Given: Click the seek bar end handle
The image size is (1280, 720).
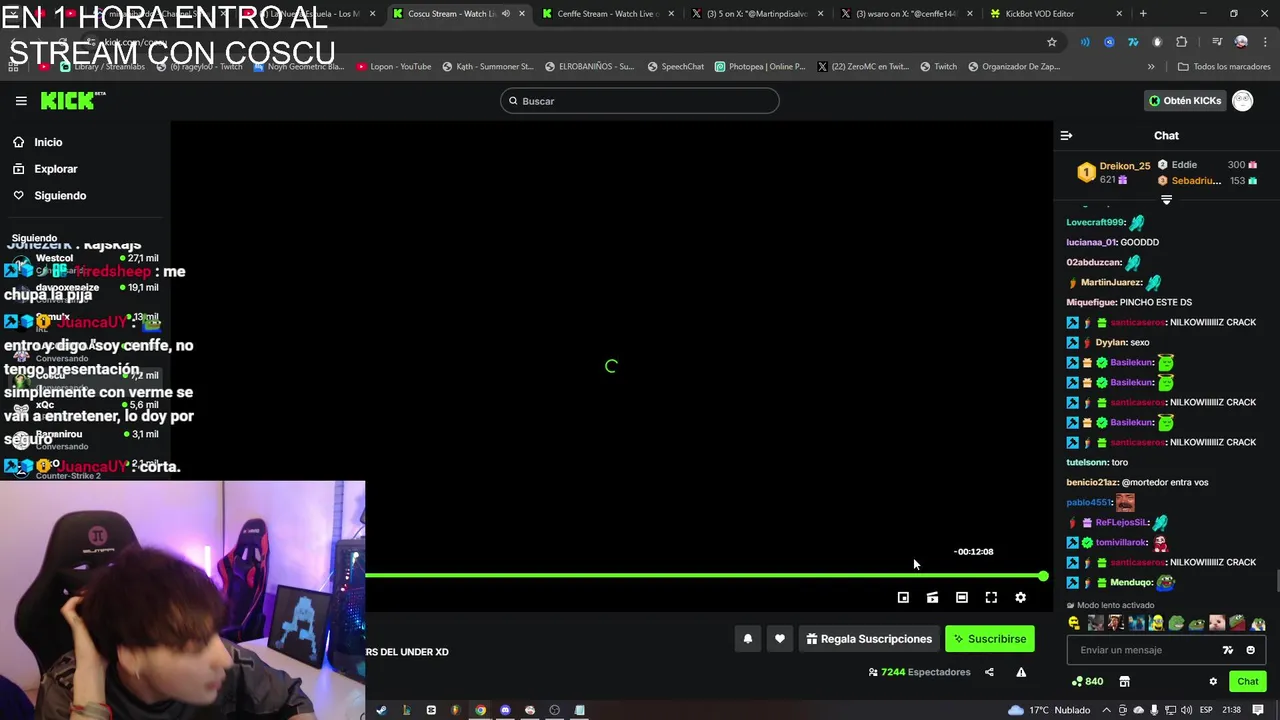Looking at the screenshot, I should tap(1043, 576).
